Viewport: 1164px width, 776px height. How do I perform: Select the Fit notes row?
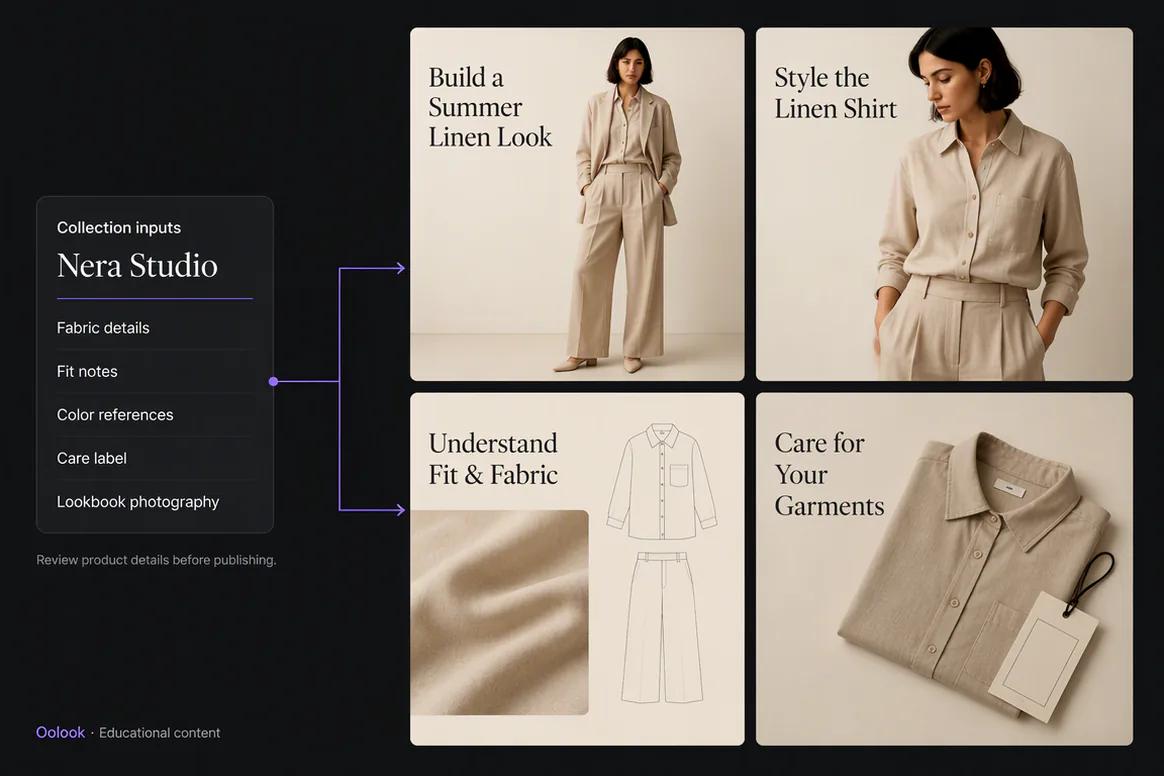(x=154, y=371)
